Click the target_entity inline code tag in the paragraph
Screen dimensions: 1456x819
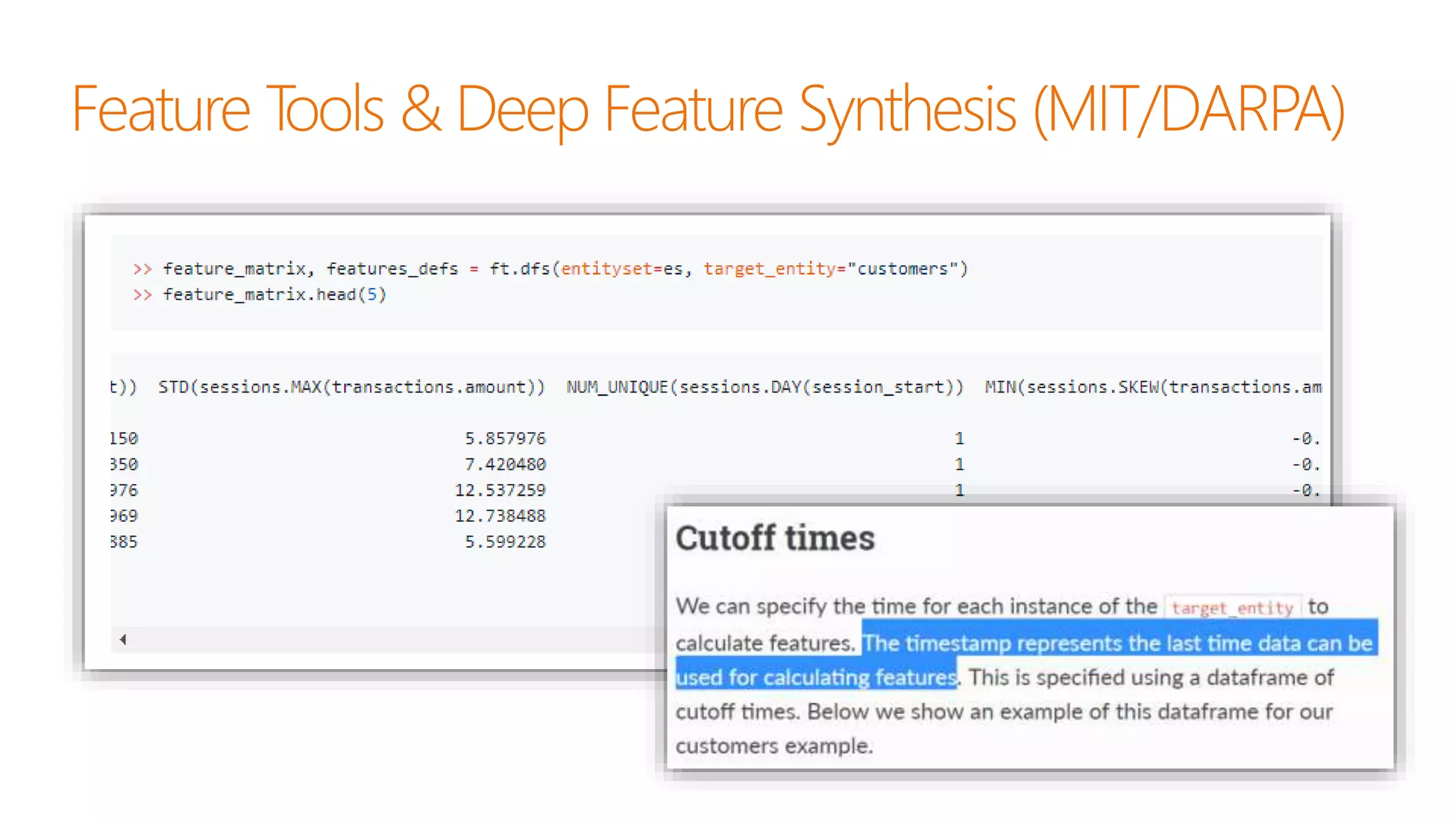pyautogui.click(x=1232, y=607)
